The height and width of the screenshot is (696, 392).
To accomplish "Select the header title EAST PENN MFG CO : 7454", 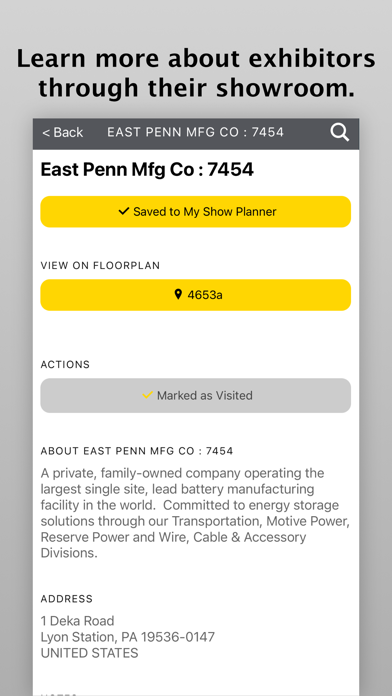I will coord(195,132).
